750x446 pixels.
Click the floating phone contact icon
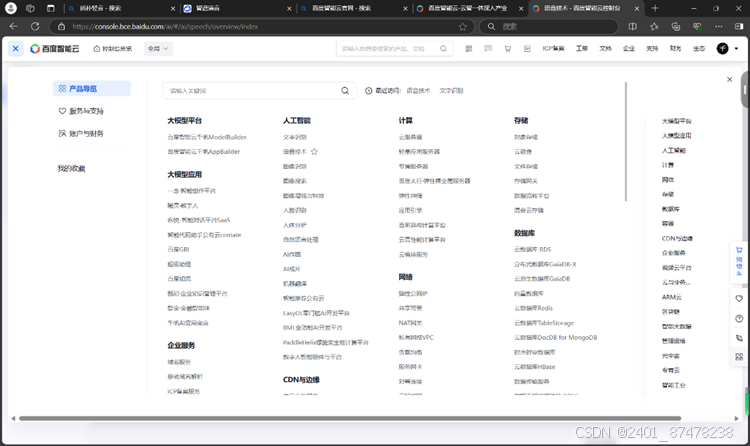pos(739,338)
